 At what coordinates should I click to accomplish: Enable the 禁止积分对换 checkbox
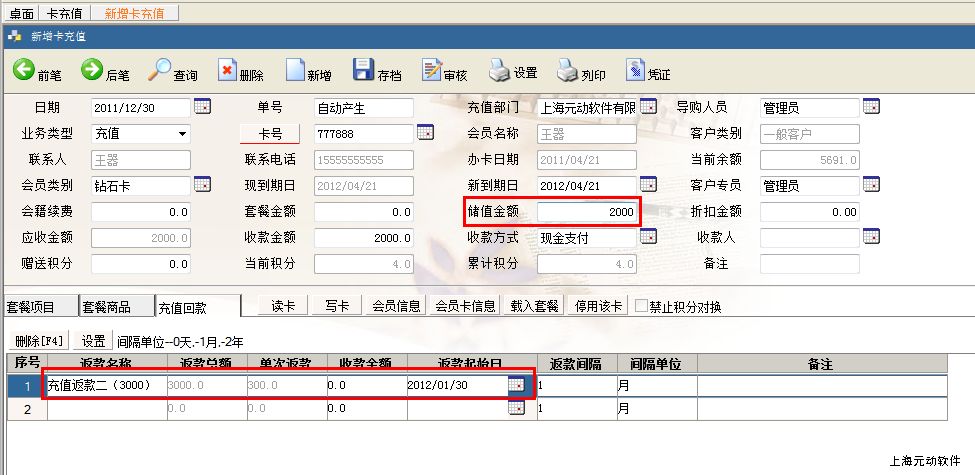[642, 306]
